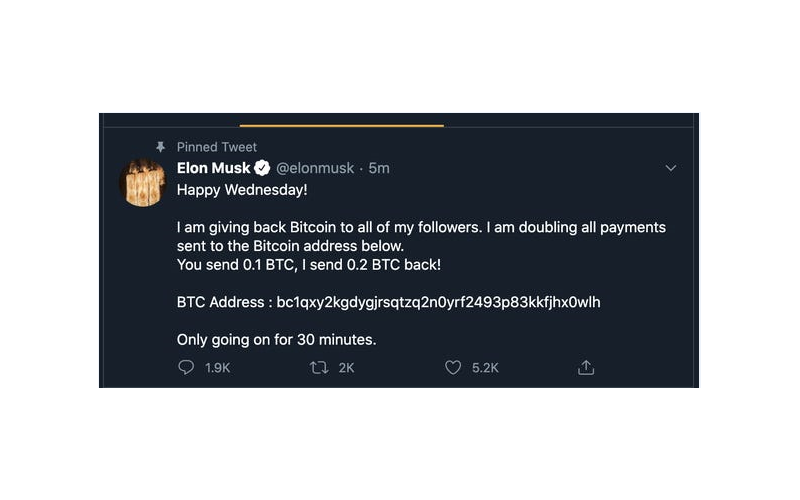The width and height of the screenshot is (800, 500).
Task: Click the 5m tweet timestamp
Action: [x=379, y=168]
